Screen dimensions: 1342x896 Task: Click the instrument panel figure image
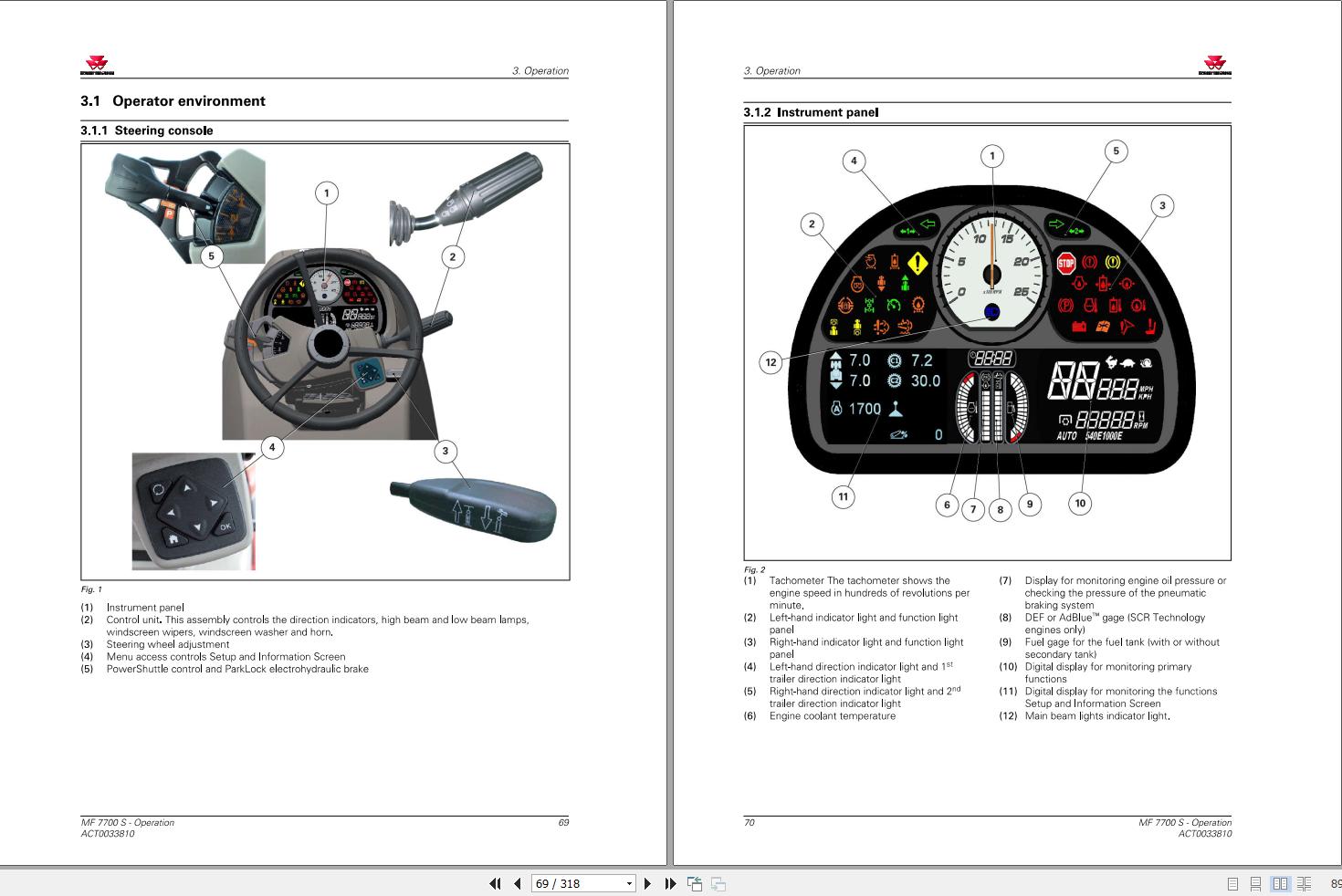click(987, 342)
